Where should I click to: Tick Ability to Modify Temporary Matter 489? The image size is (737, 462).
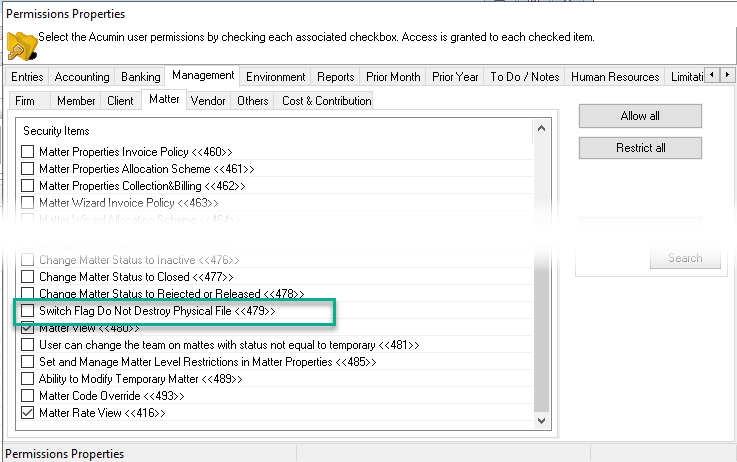click(28, 378)
